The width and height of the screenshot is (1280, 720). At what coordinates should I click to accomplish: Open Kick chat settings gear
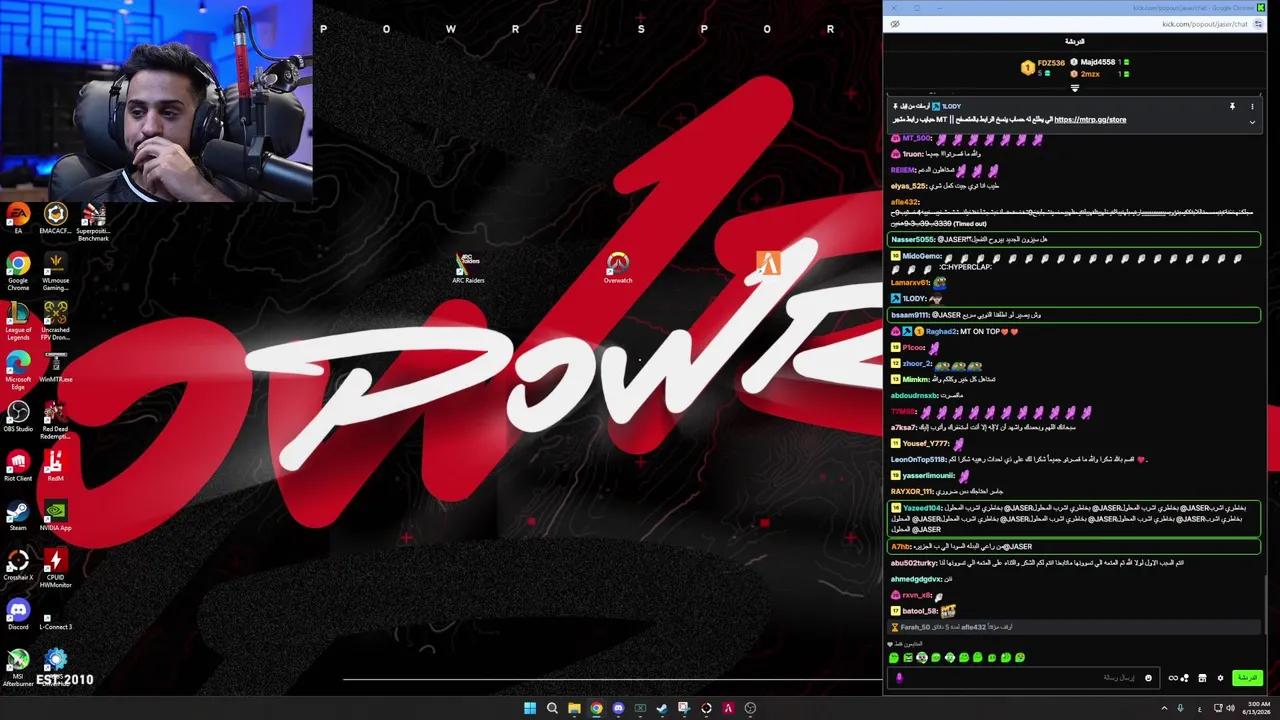[1220, 678]
